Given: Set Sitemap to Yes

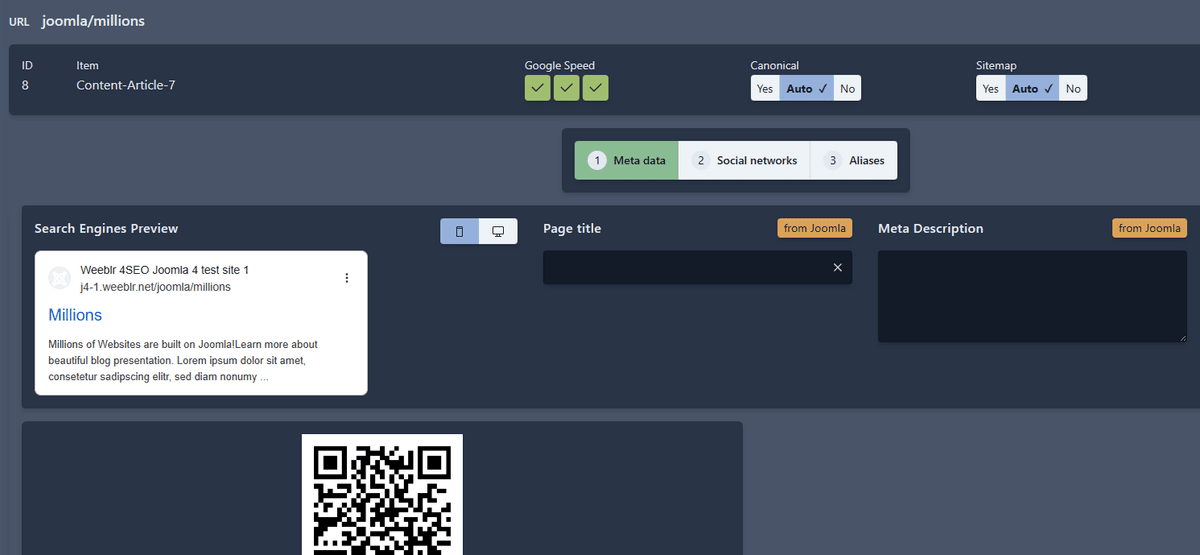Looking at the screenshot, I should (991, 89).
